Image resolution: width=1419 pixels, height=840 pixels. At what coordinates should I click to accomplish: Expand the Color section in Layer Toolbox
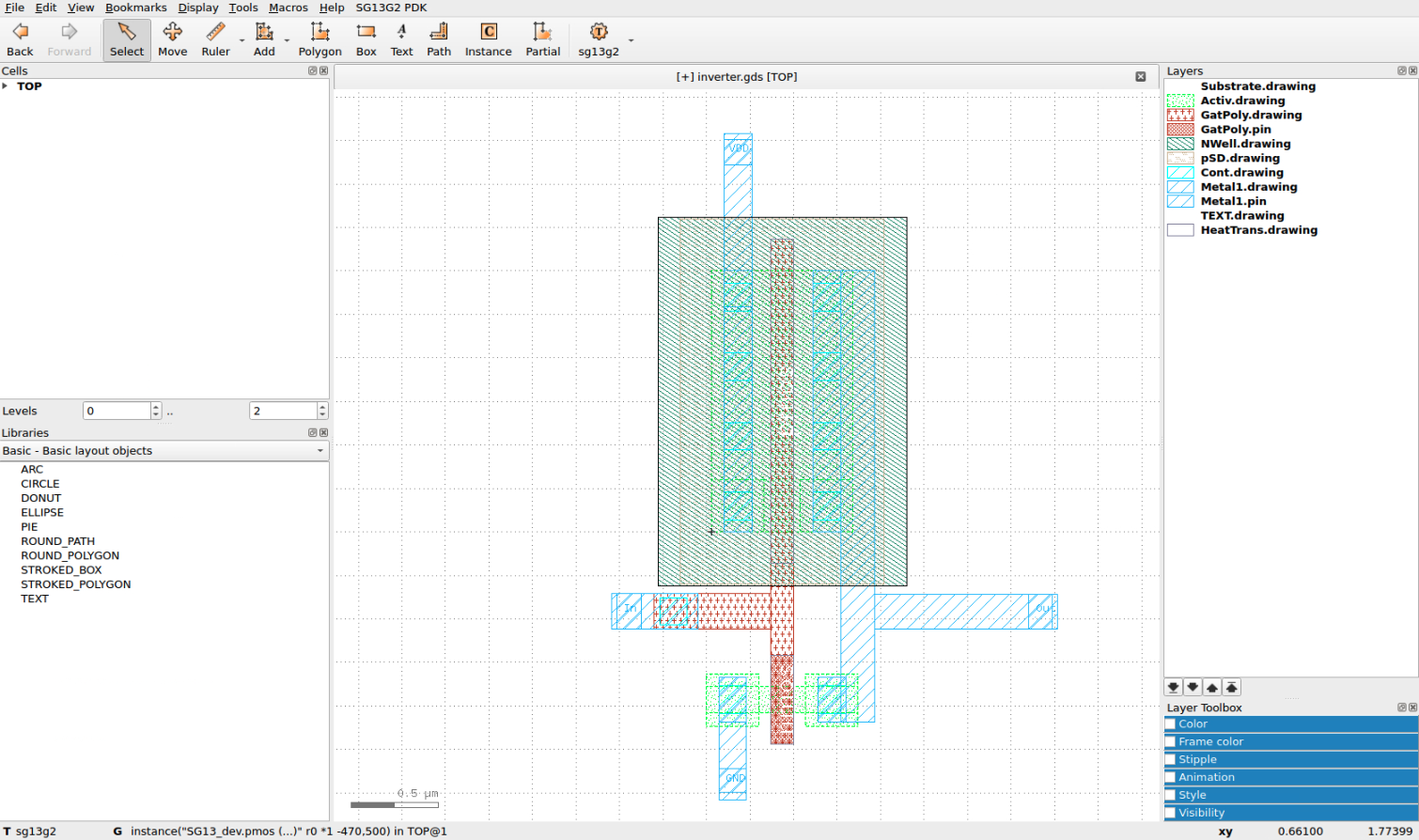(1290, 724)
